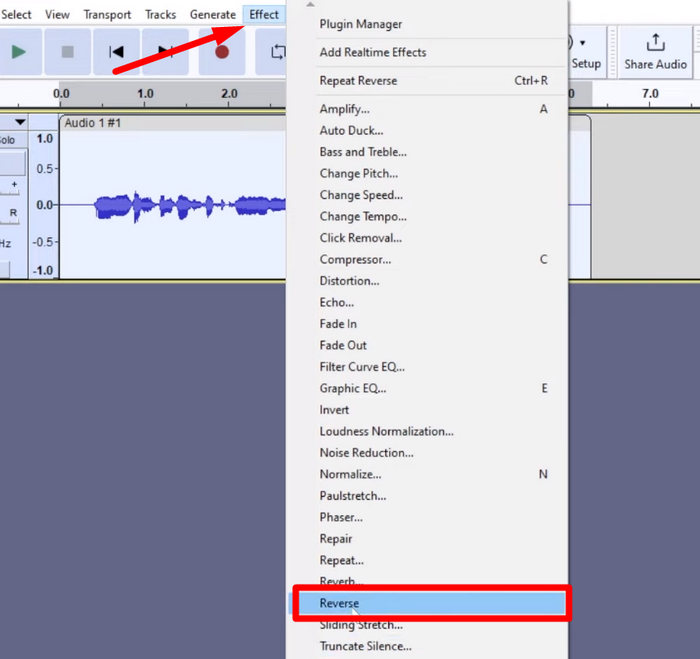Open the track menu dropdown triangle
The image size is (700, 659).
click(x=20, y=122)
